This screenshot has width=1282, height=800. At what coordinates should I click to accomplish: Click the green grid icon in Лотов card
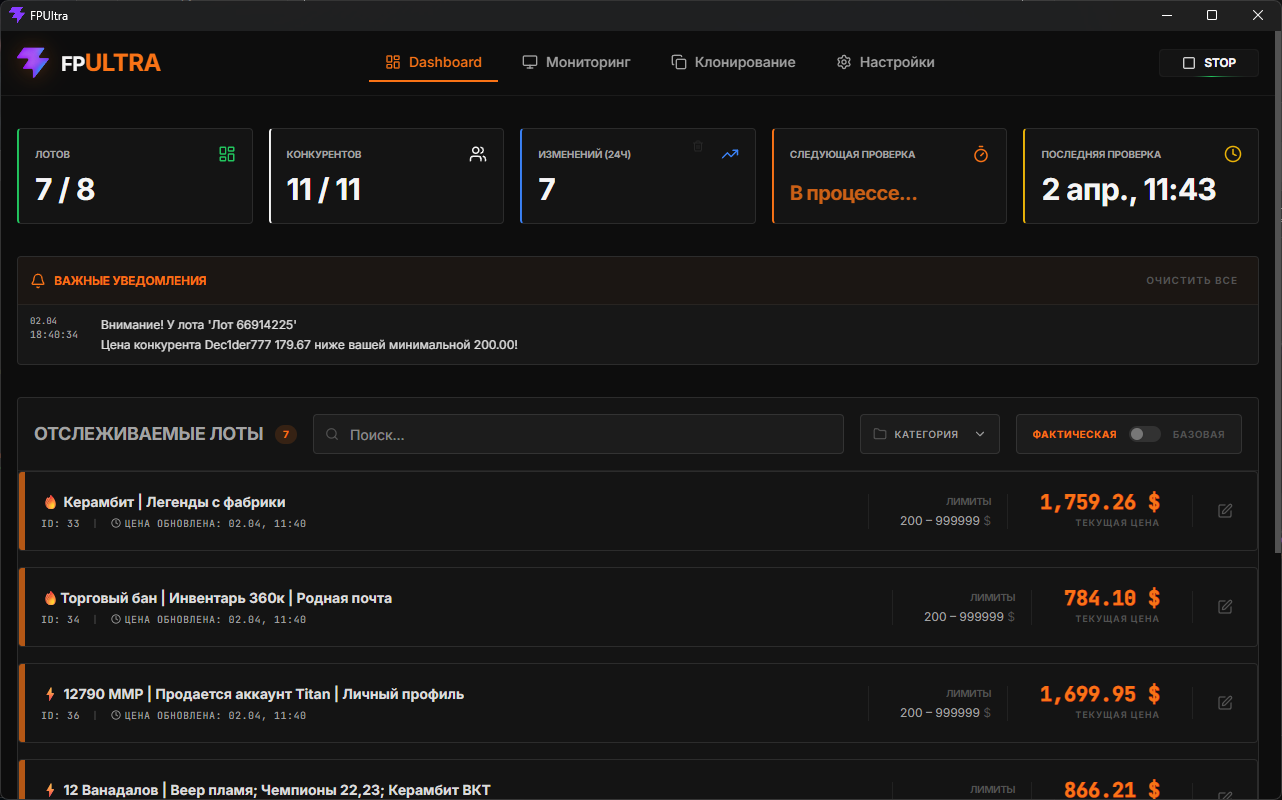coord(227,154)
